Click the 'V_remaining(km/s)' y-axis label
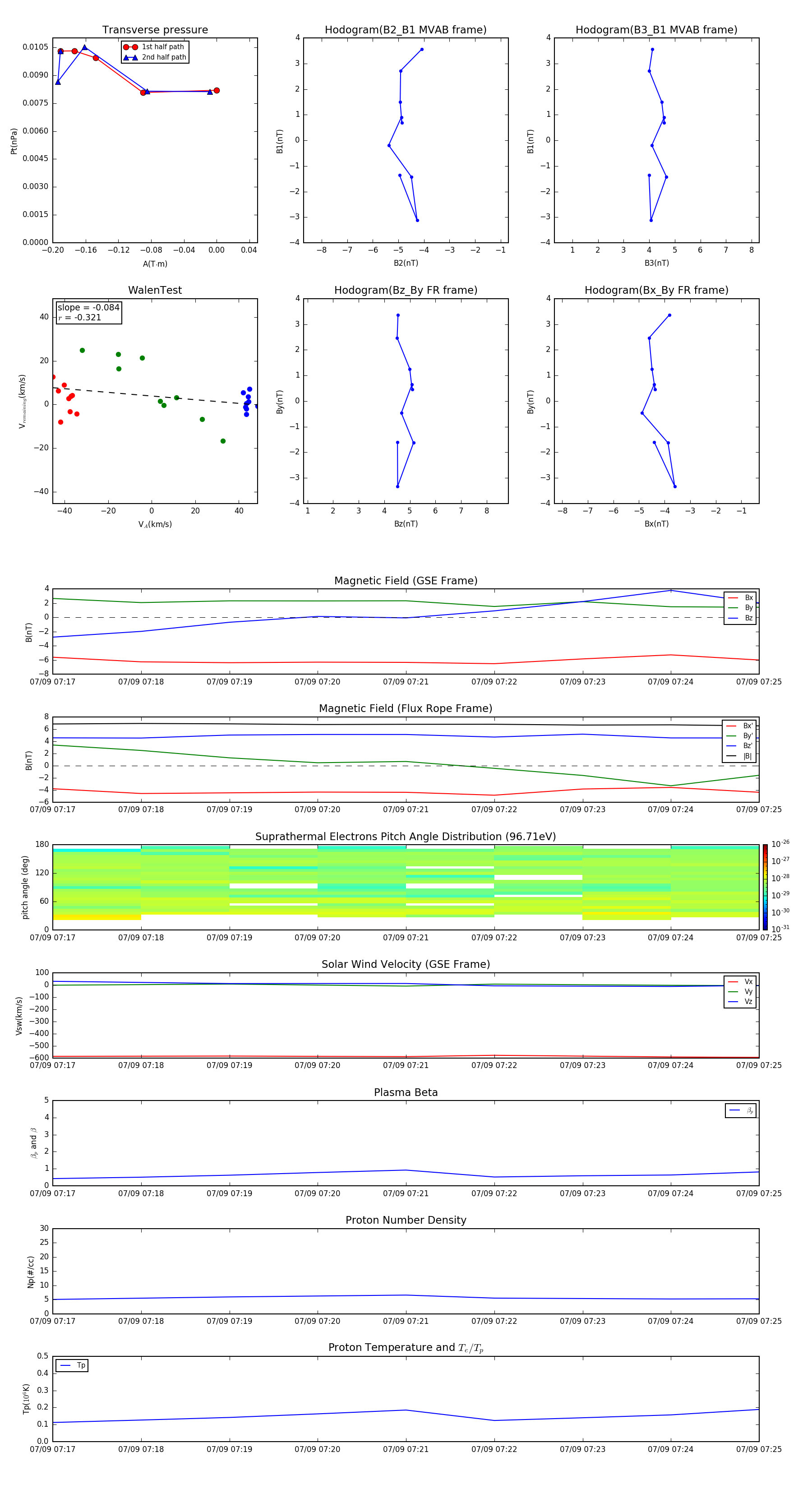This screenshot has height=1489, width=812. pos(22,401)
